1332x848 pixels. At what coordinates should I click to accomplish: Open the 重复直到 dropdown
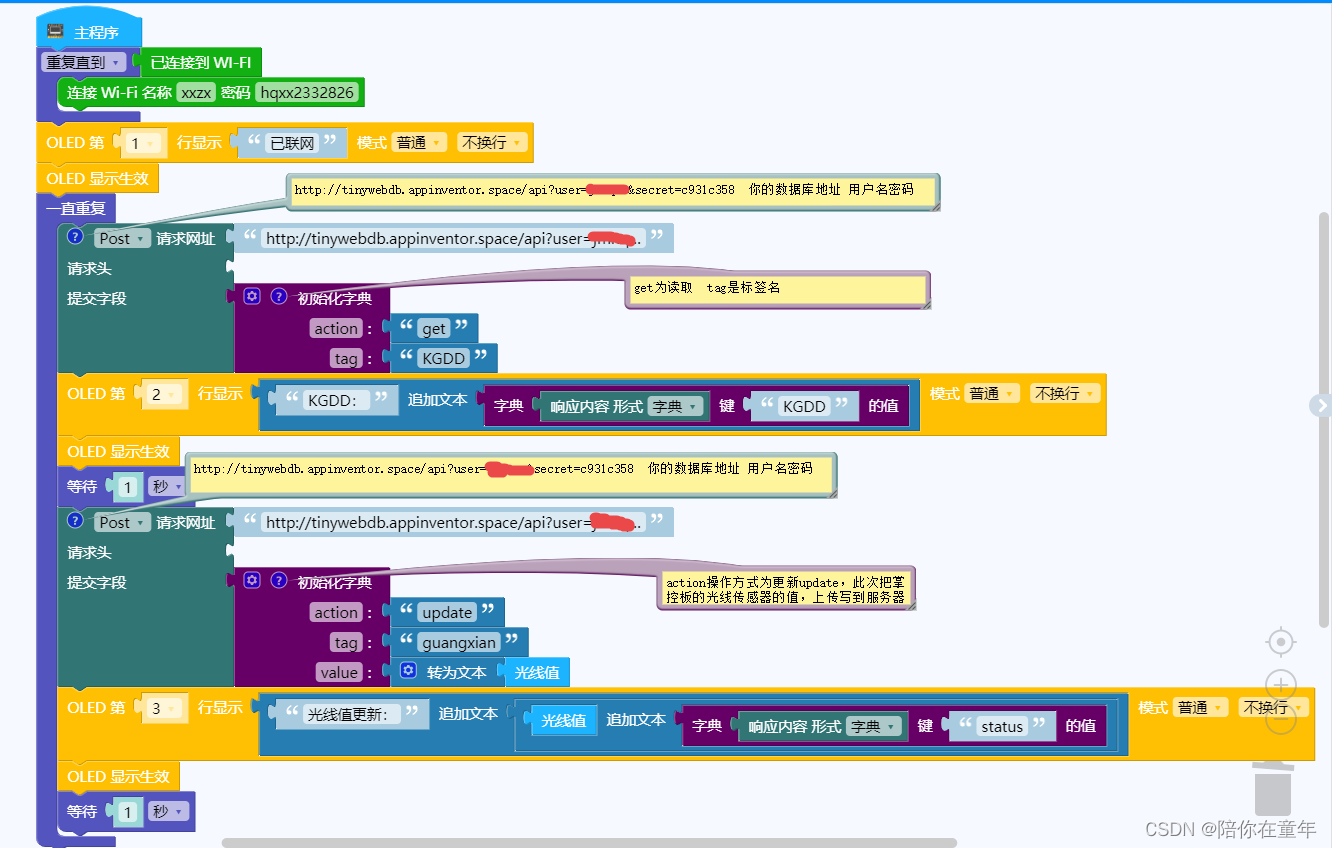(85, 62)
